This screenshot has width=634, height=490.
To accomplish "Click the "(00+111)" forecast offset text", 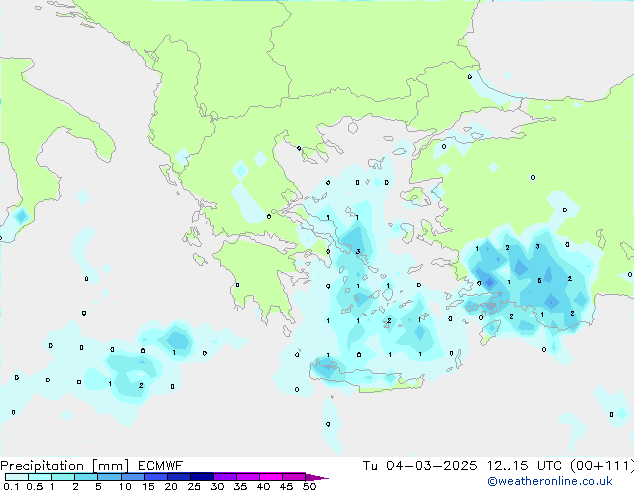I will pos(602,466).
